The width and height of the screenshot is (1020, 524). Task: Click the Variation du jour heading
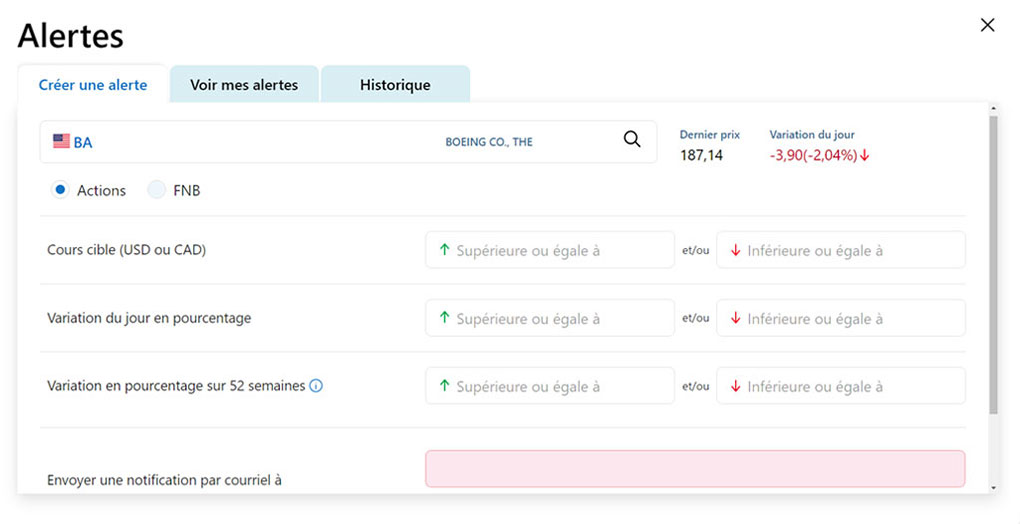[x=812, y=135]
